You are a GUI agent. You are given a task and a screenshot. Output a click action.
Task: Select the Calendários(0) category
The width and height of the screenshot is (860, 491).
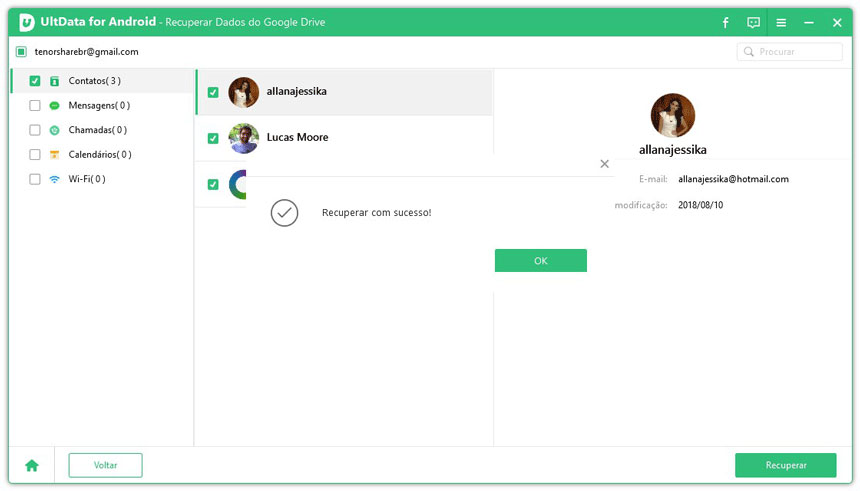[x=103, y=155]
